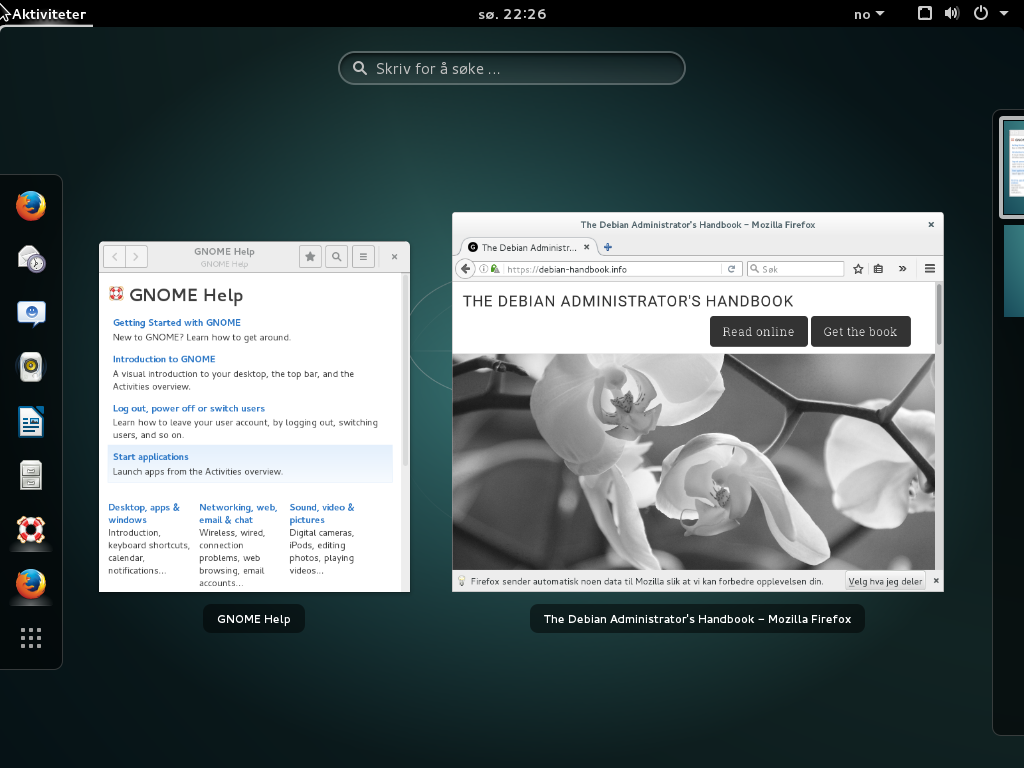1024x768 pixels.
Task: Launch the top Firefox icon in dash
Action: pyautogui.click(x=31, y=206)
